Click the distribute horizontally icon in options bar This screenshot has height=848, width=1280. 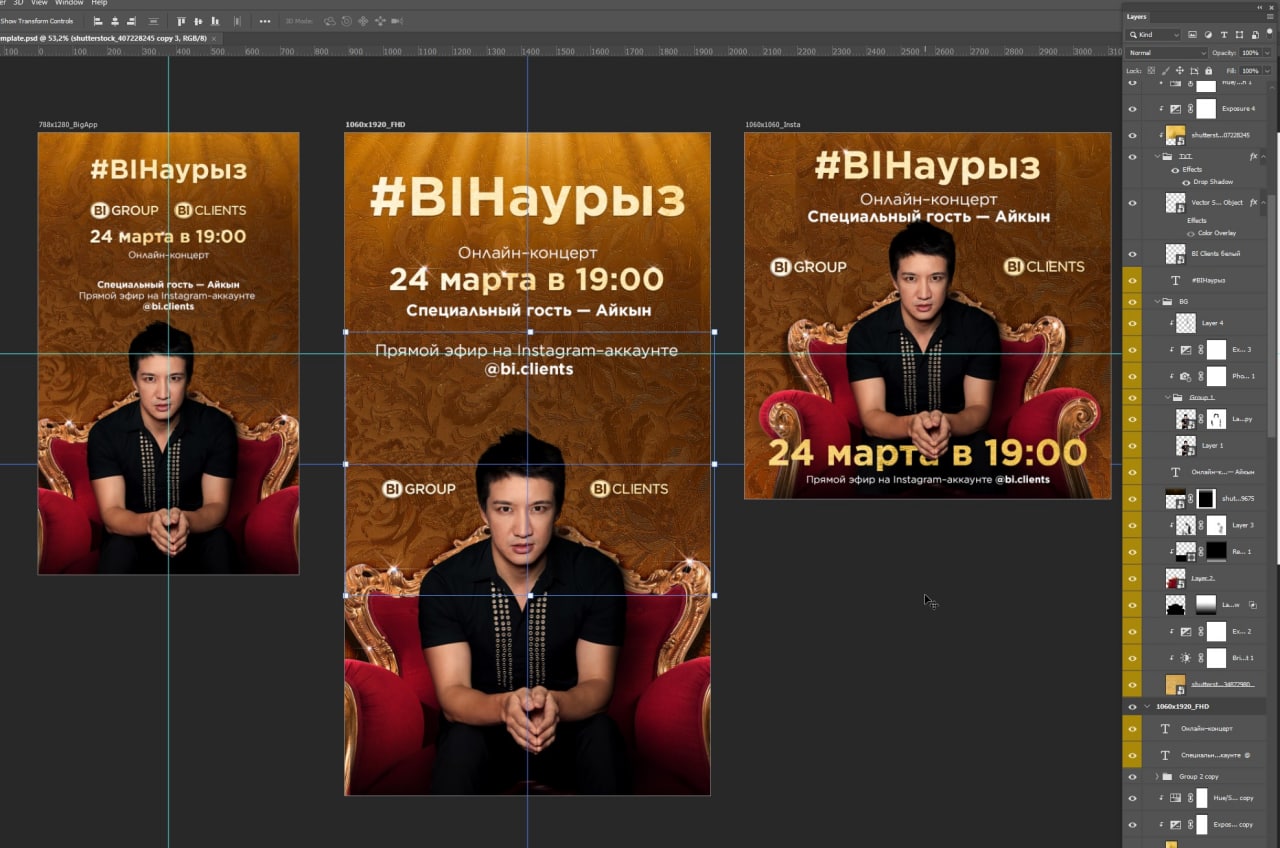[x=237, y=21]
